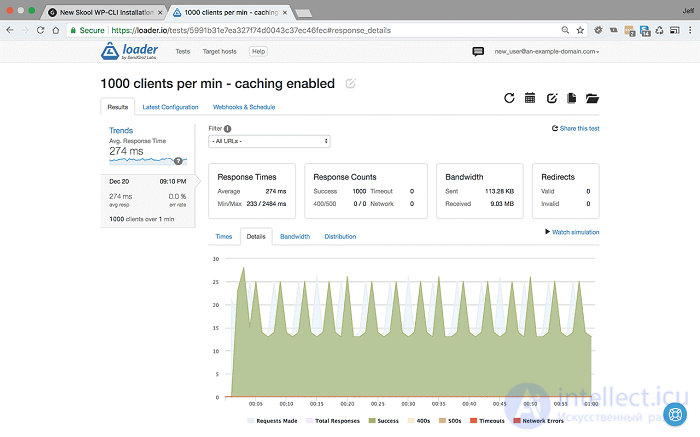This screenshot has height=437, width=700.
Task: Go forward in browser
Action: point(25,30)
